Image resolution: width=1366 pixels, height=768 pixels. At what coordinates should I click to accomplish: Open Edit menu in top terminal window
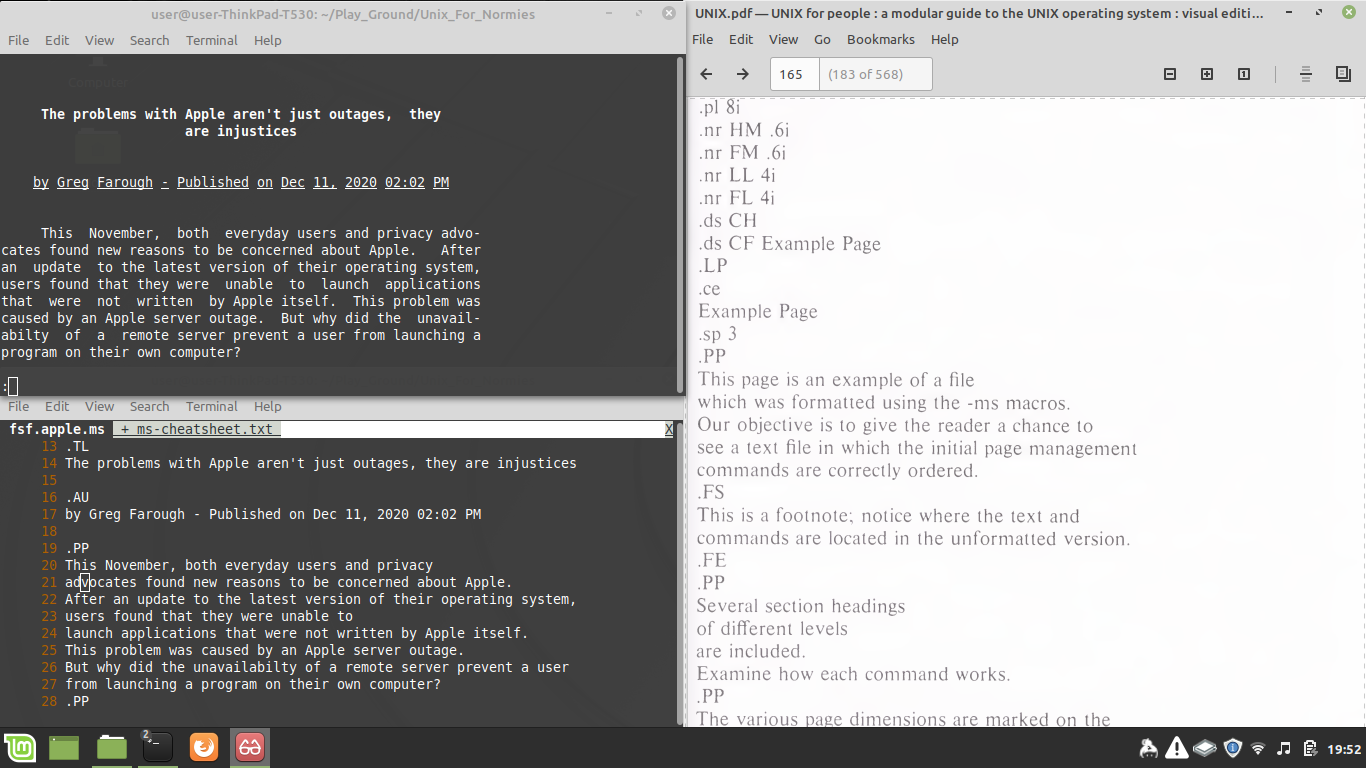57,40
